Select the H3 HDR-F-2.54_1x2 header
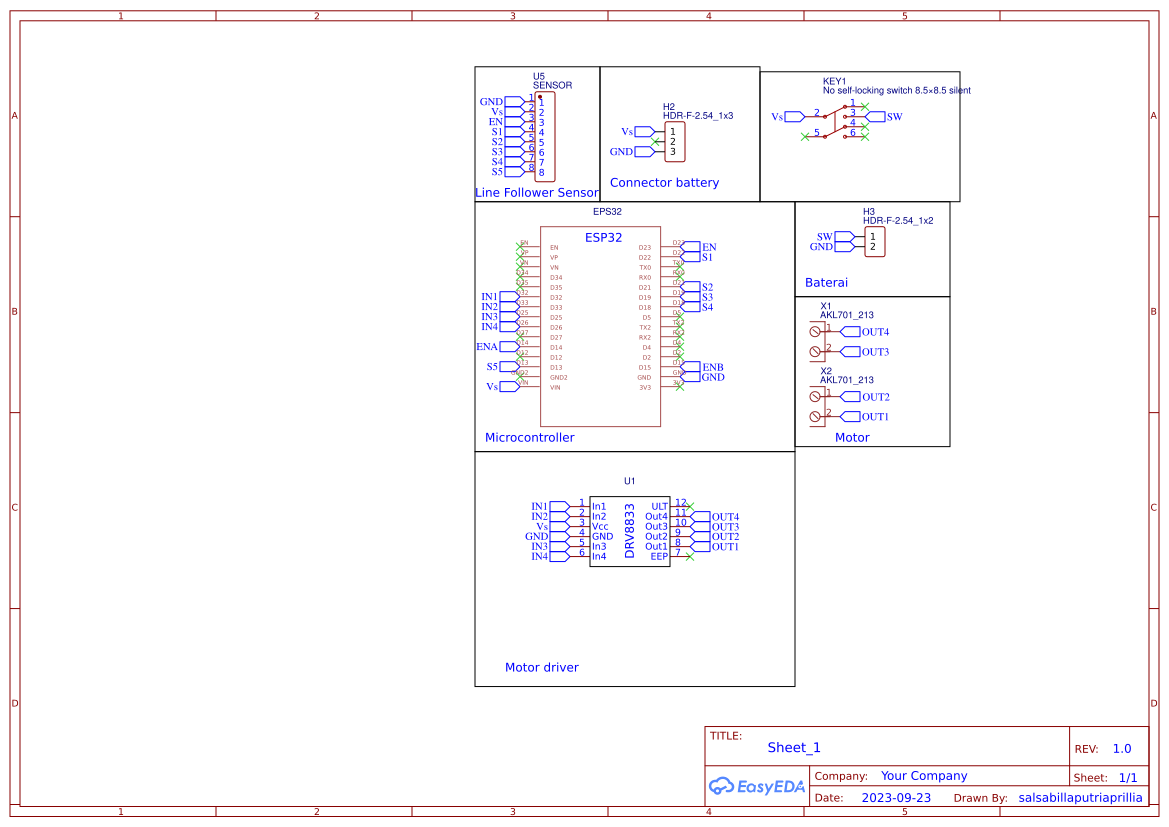 [x=873, y=240]
